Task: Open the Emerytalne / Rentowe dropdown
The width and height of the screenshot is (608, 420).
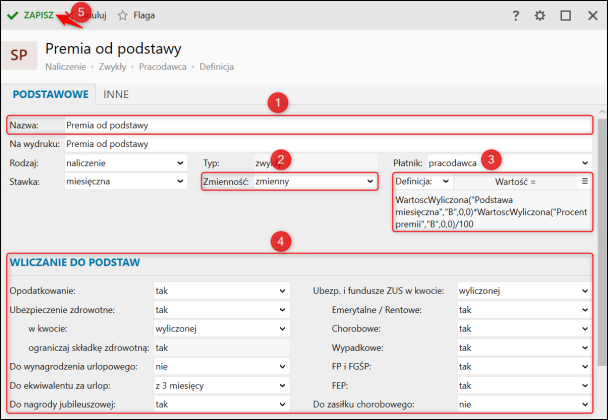Action: (x=524, y=310)
